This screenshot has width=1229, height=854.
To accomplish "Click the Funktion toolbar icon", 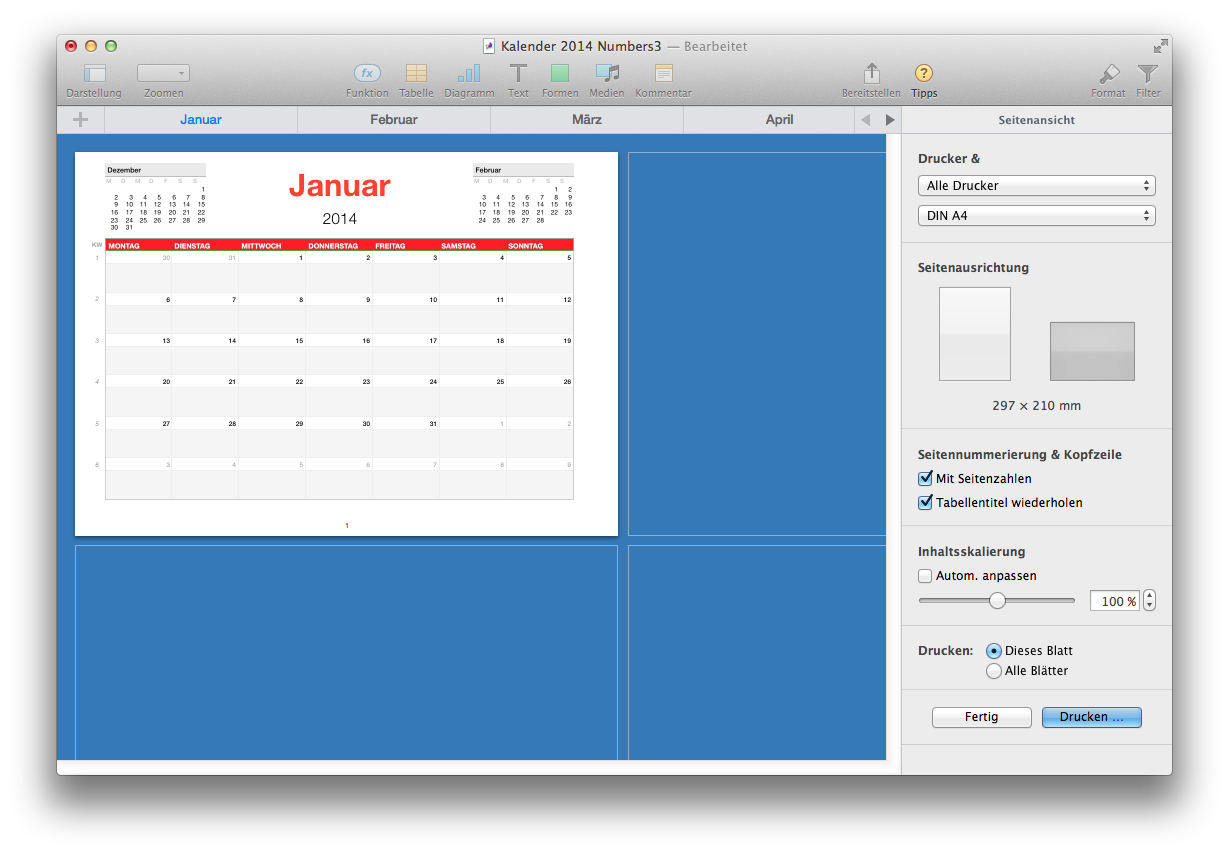I will click(367, 74).
